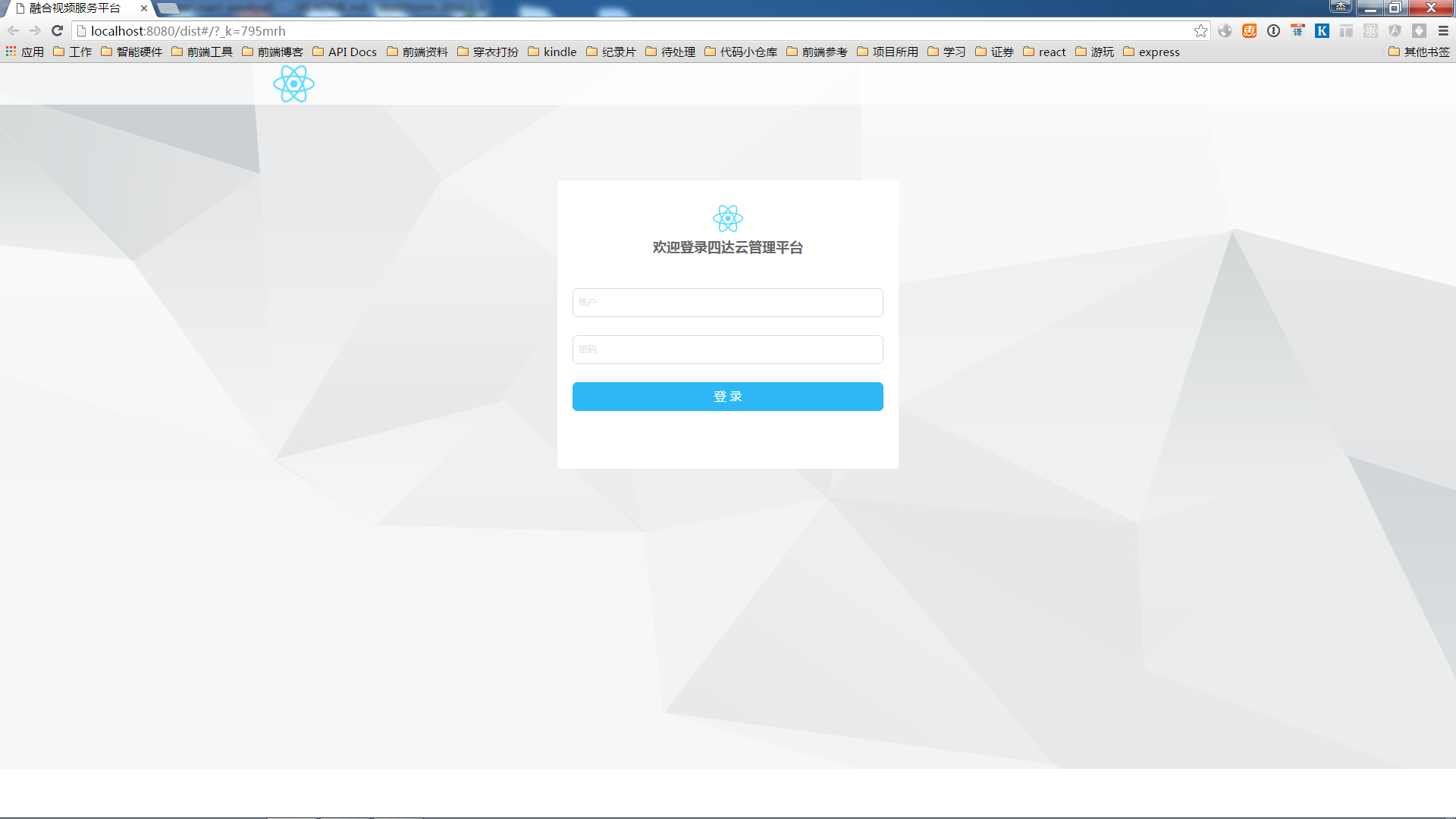Open the Chrome hamburger menu
The width and height of the screenshot is (1456, 819).
(x=1443, y=31)
